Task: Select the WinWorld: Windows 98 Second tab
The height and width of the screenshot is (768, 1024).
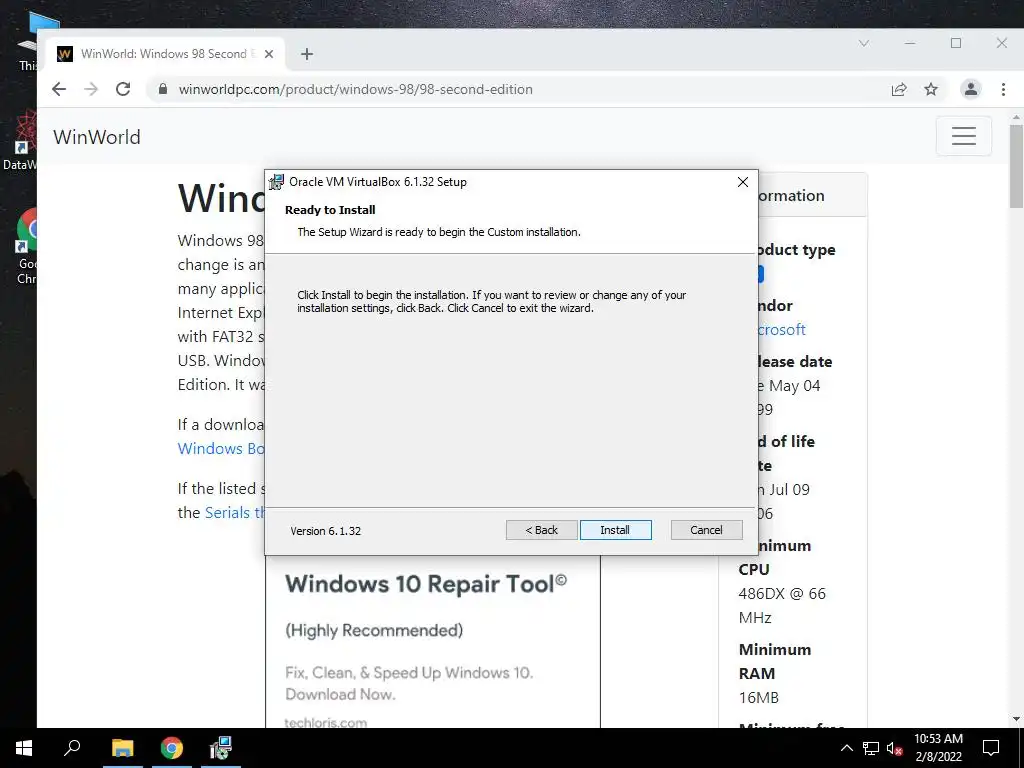Action: point(165,54)
